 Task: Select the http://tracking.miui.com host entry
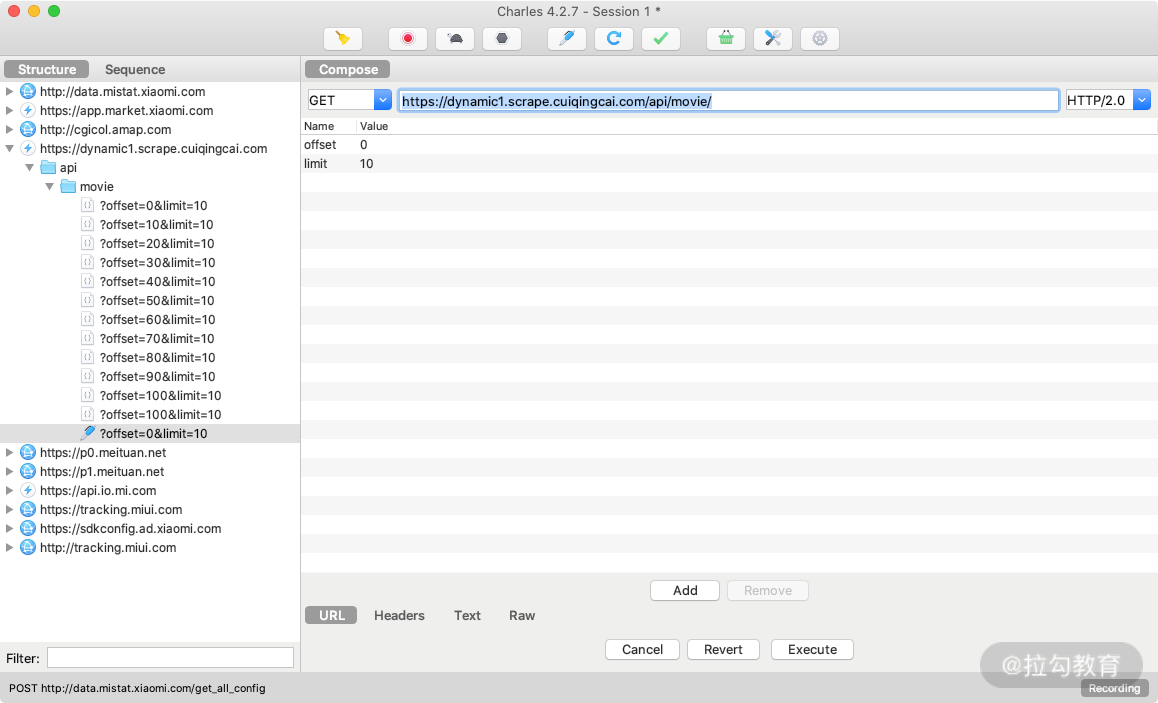[x=108, y=548]
